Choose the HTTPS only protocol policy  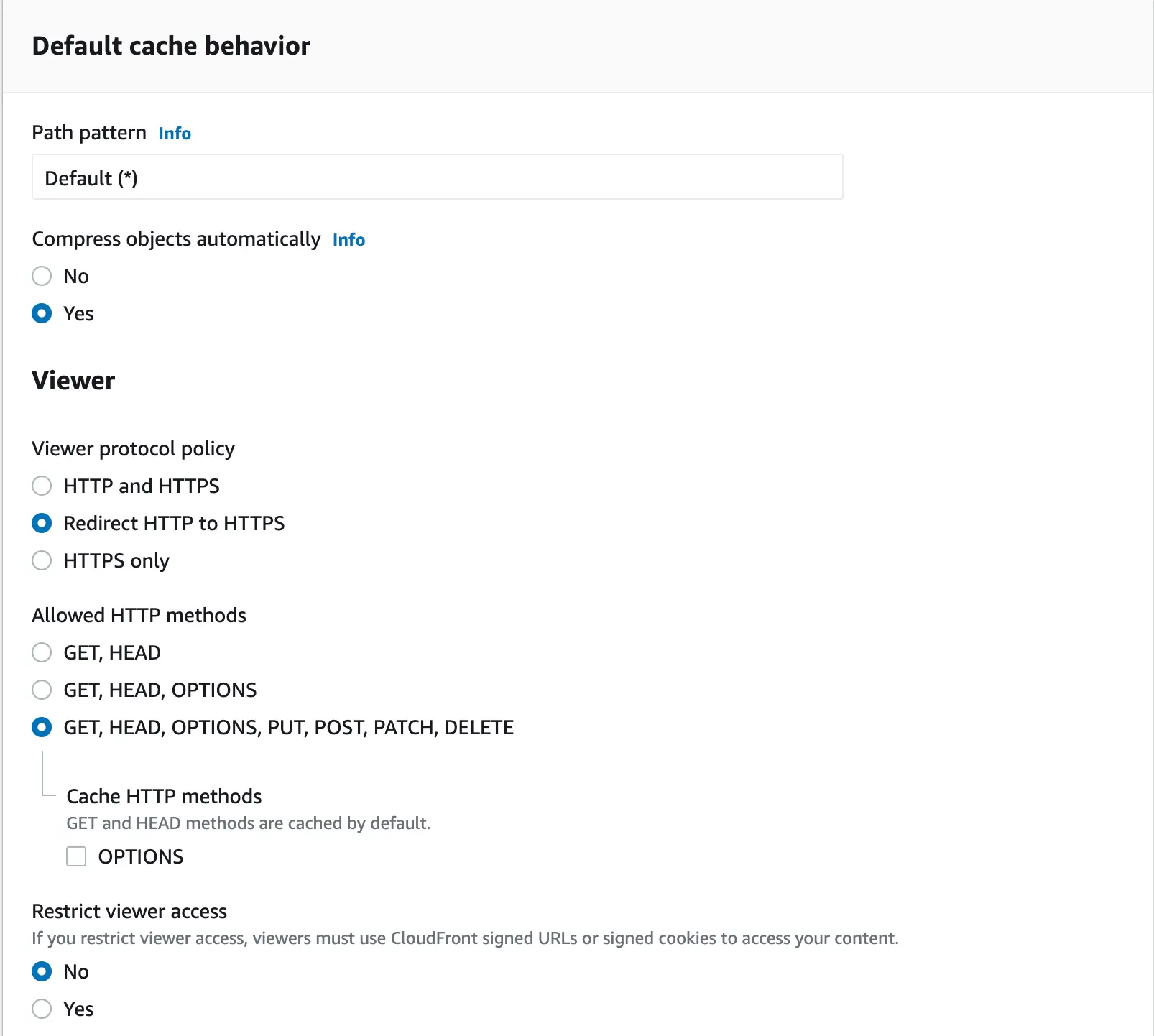point(42,560)
